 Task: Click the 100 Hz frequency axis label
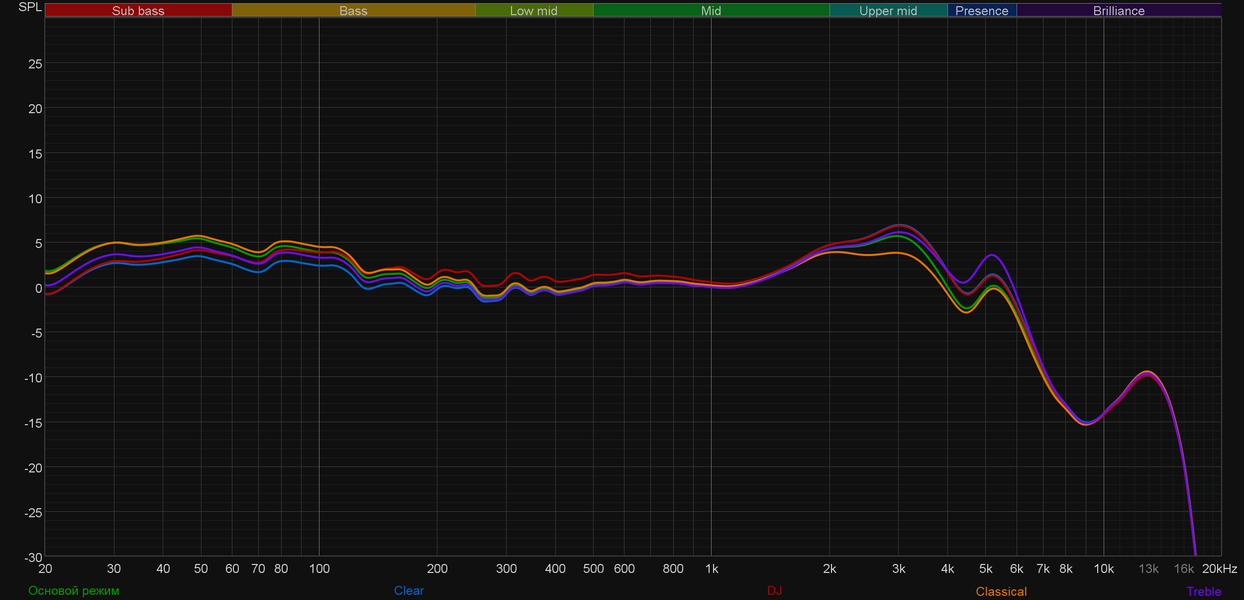pyautogui.click(x=319, y=569)
